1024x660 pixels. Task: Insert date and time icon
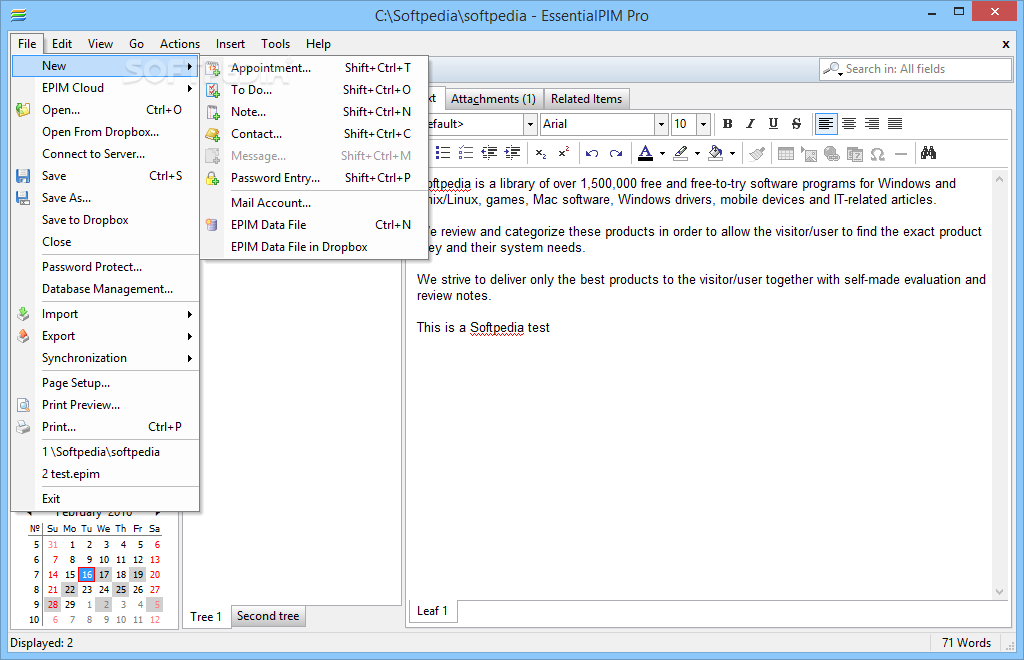(855, 153)
